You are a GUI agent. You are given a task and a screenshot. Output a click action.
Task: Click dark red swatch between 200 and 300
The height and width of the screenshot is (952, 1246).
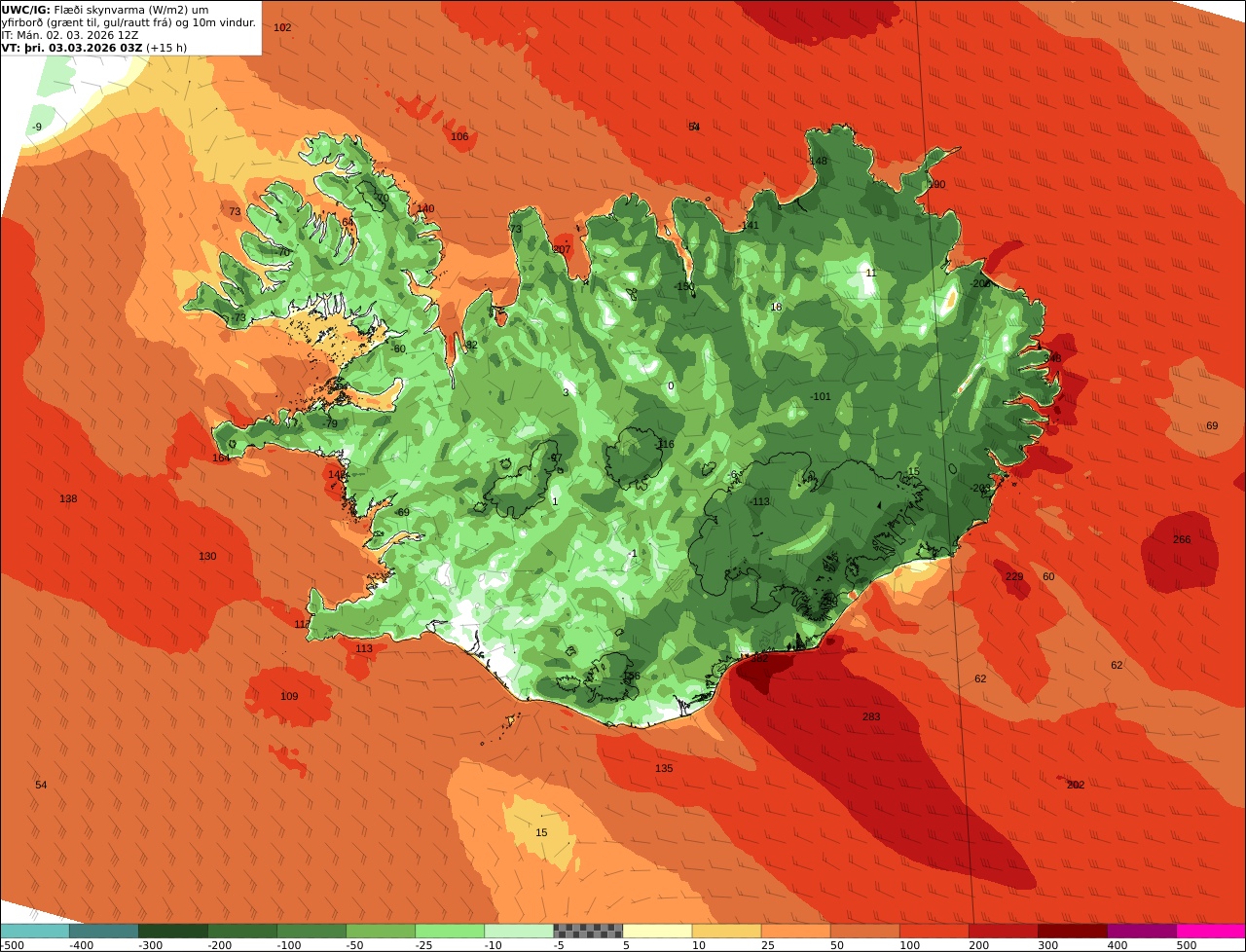1003,931
